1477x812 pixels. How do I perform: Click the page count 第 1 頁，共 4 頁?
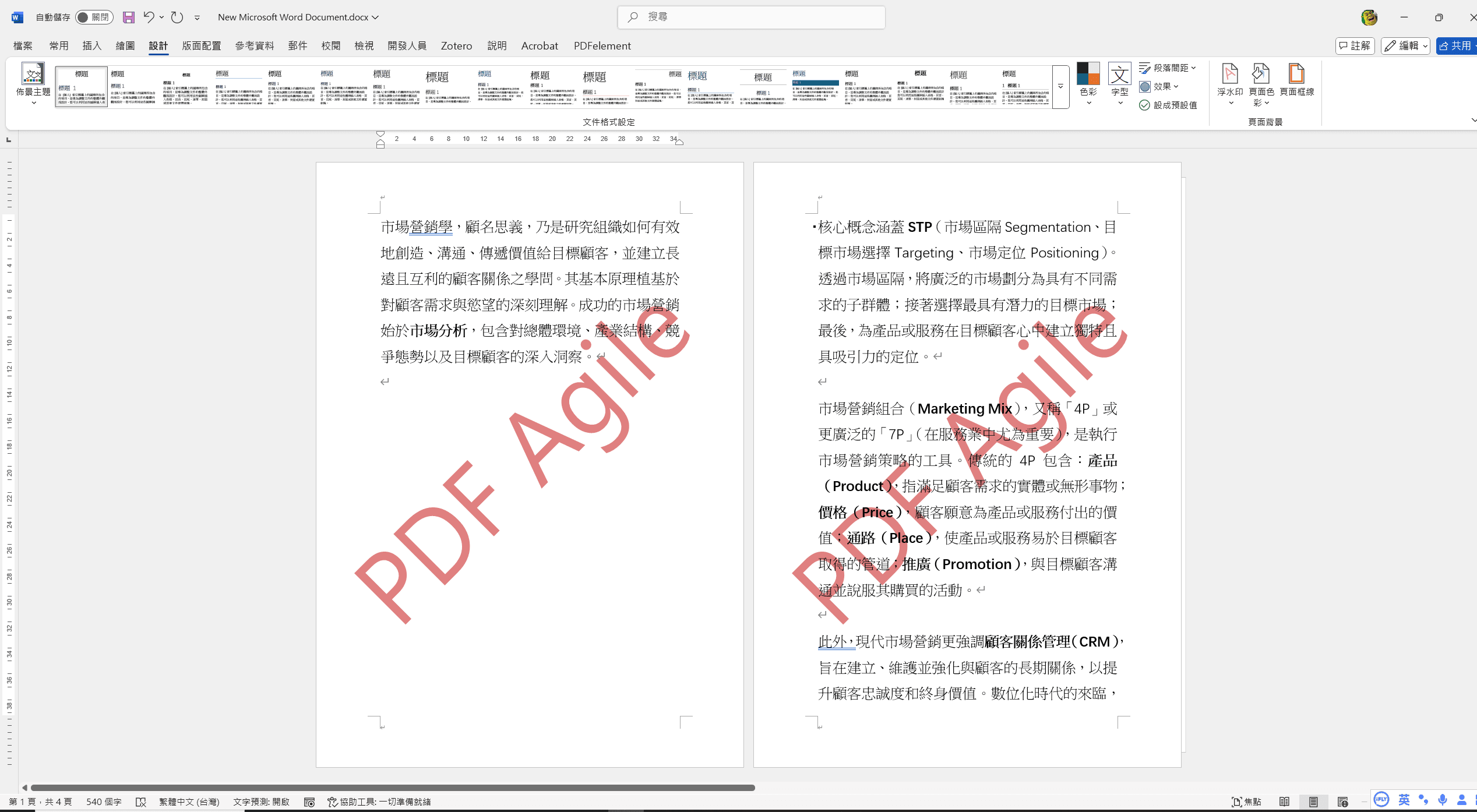pyautogui.click(x=40, y=802)
